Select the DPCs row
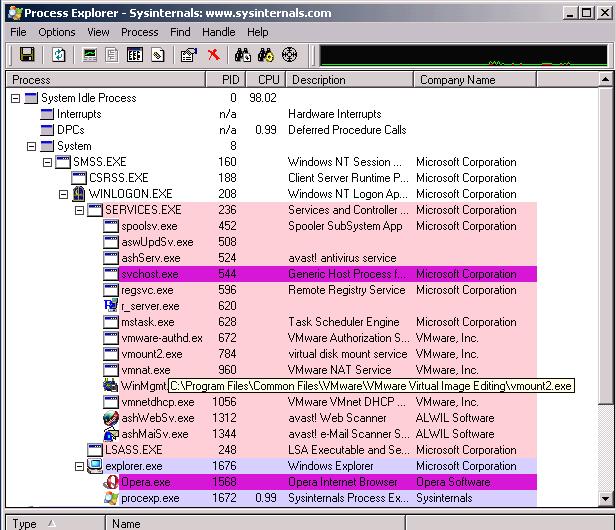Screen dimensions: 616x530 pyautogui.click(x=288, y=130)
